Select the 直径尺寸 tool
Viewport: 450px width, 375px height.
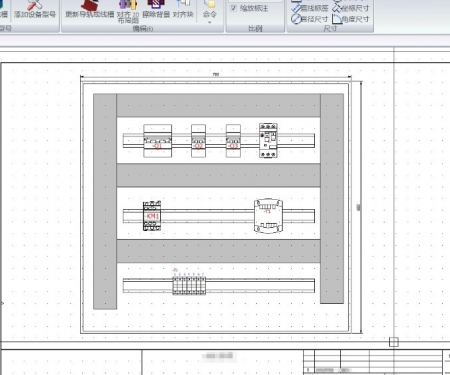[310, 19]
